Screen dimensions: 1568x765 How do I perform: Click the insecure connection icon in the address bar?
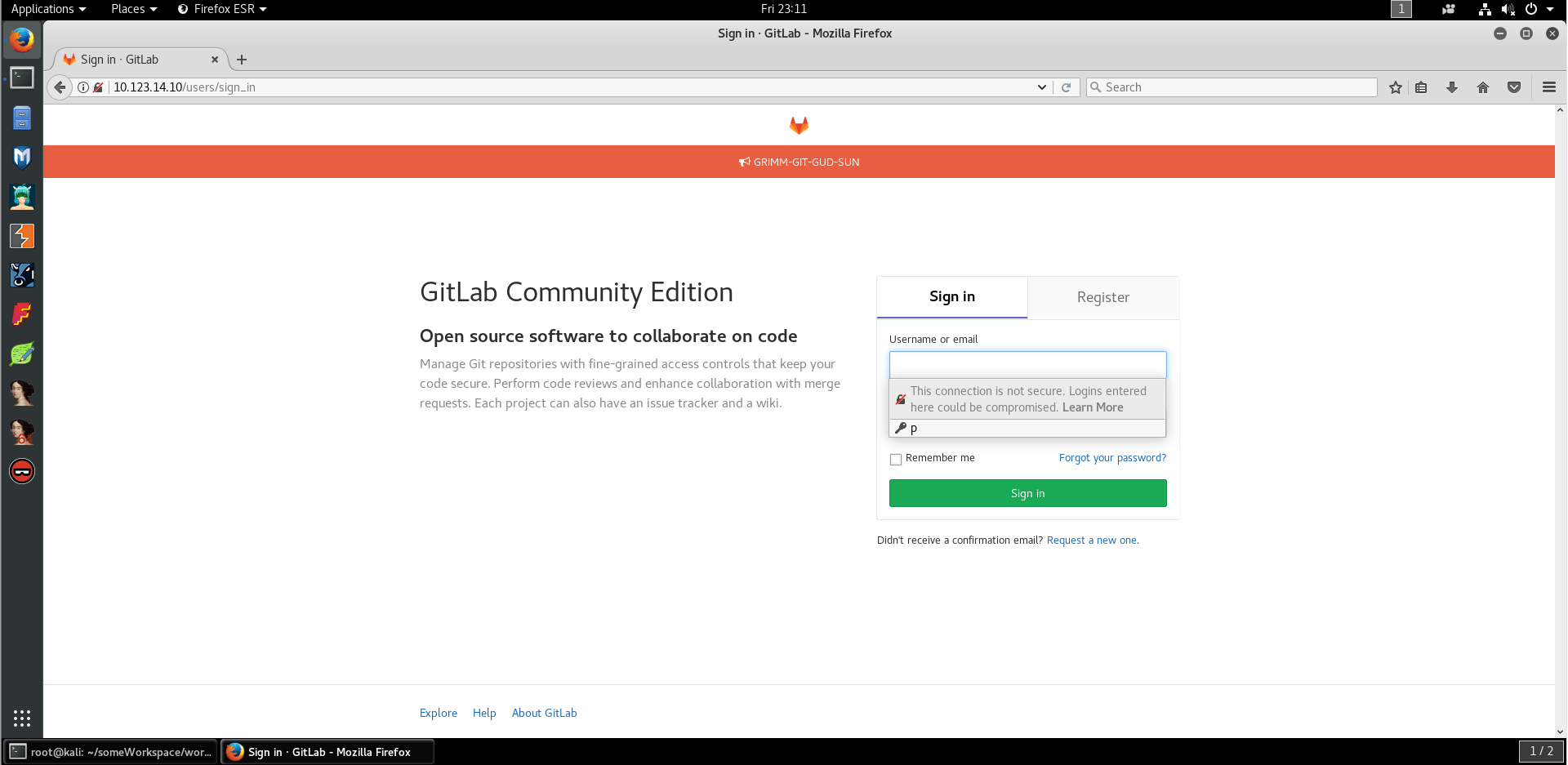coord(98,87)
